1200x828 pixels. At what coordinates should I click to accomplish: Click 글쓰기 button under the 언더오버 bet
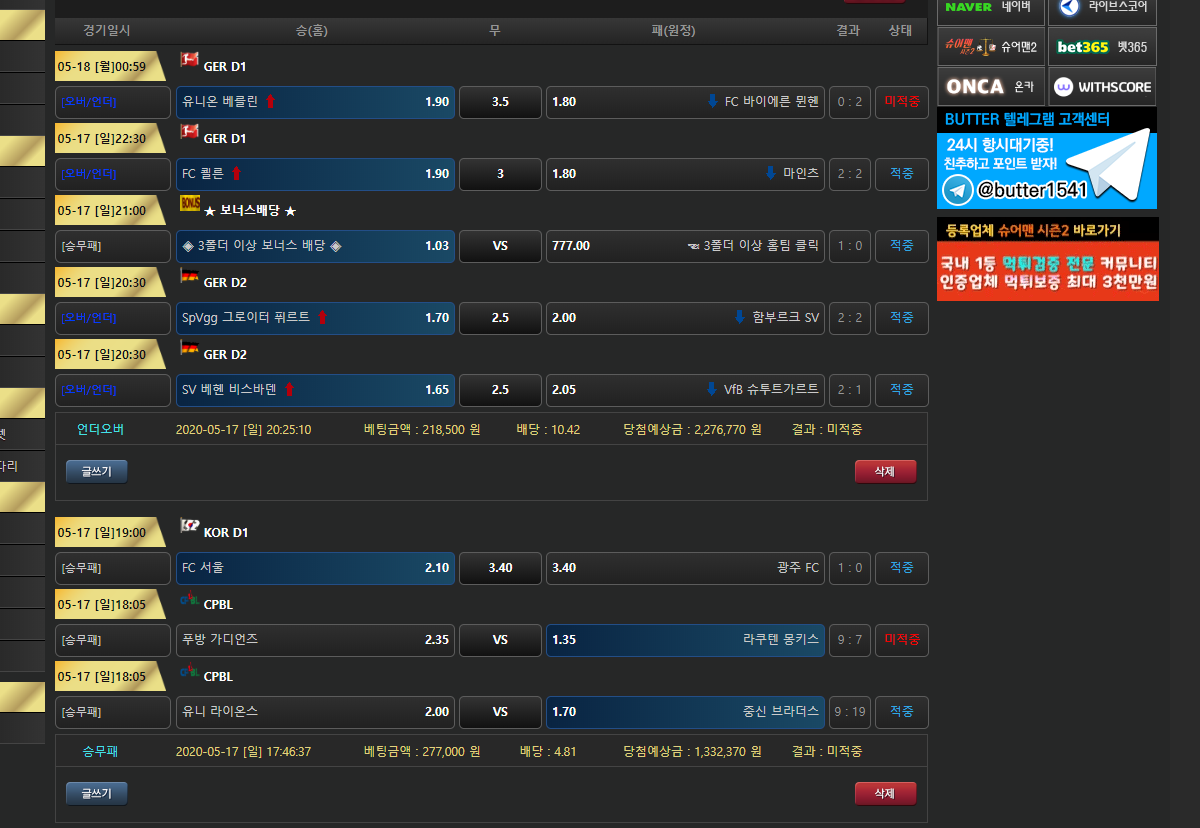point(97,472)
